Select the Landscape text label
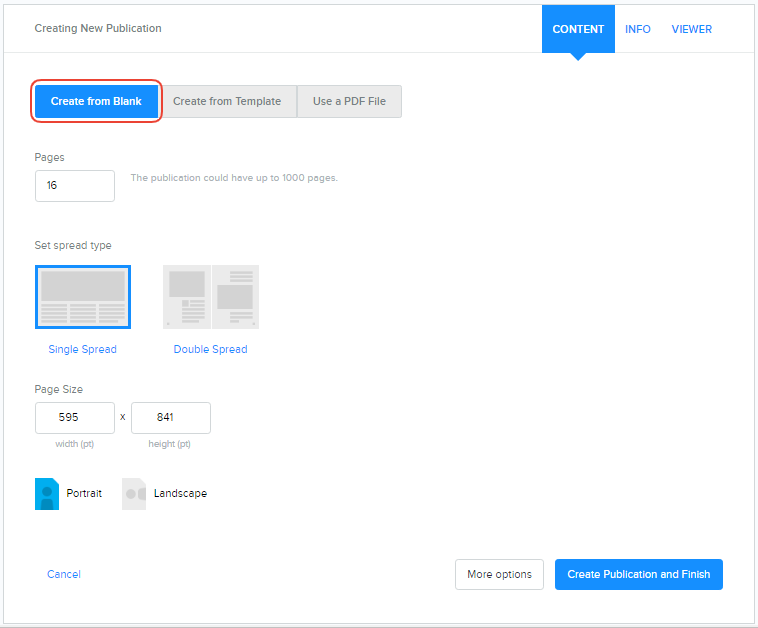 pyautogui.click(x=180, y=493)
